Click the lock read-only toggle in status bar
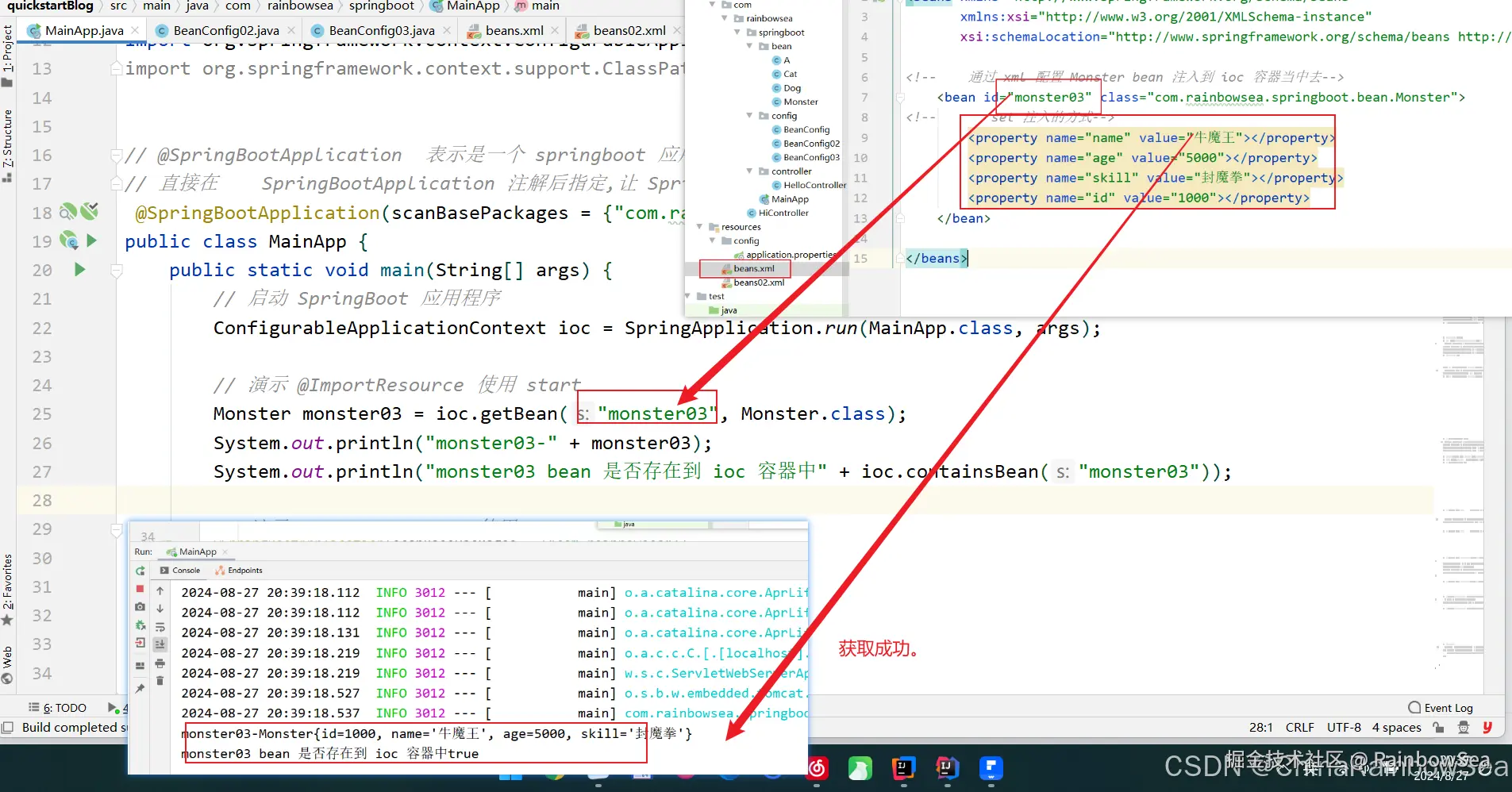Screen dimensions: 1512x792 pyautogui.click(x=1438, y=727)
